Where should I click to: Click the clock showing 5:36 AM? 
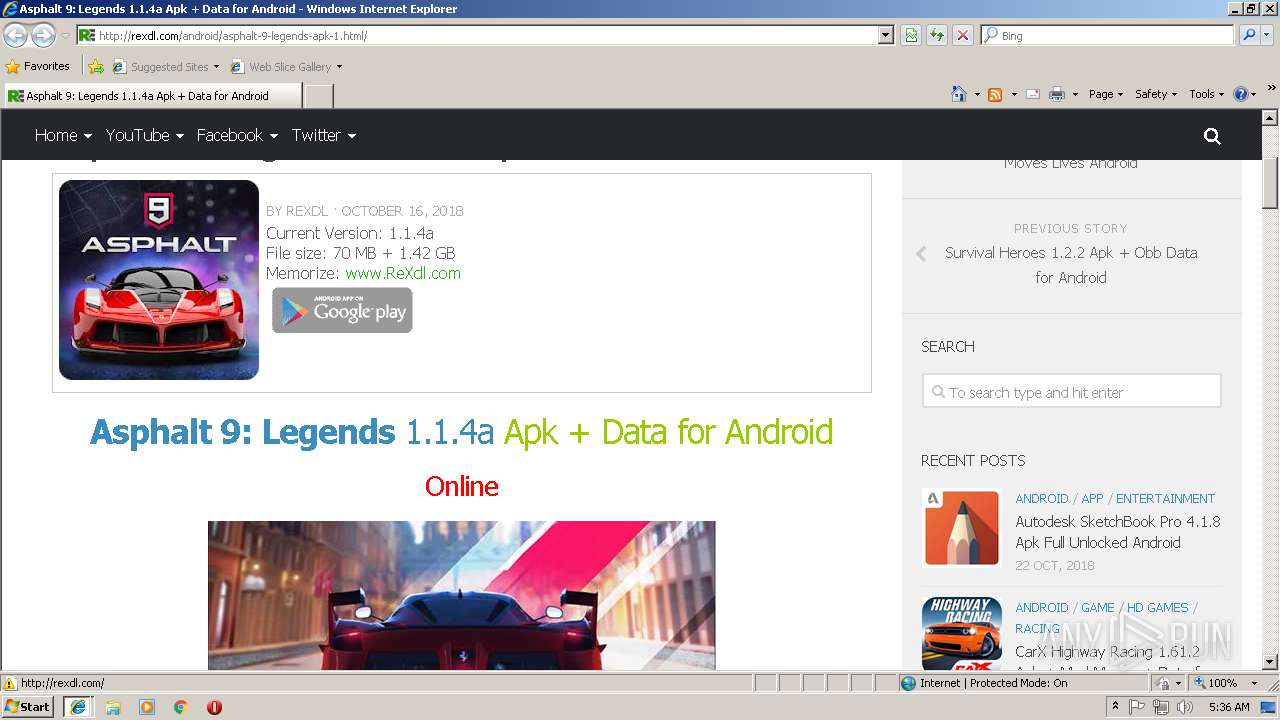pos(1229,707)
